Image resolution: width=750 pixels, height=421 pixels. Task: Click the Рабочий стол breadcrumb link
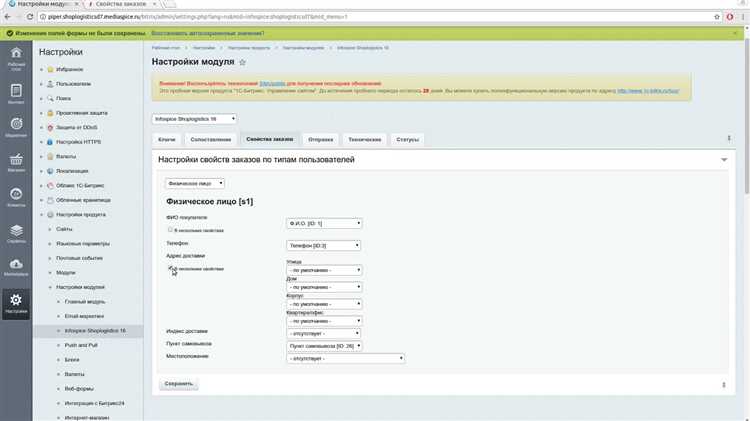166,48
